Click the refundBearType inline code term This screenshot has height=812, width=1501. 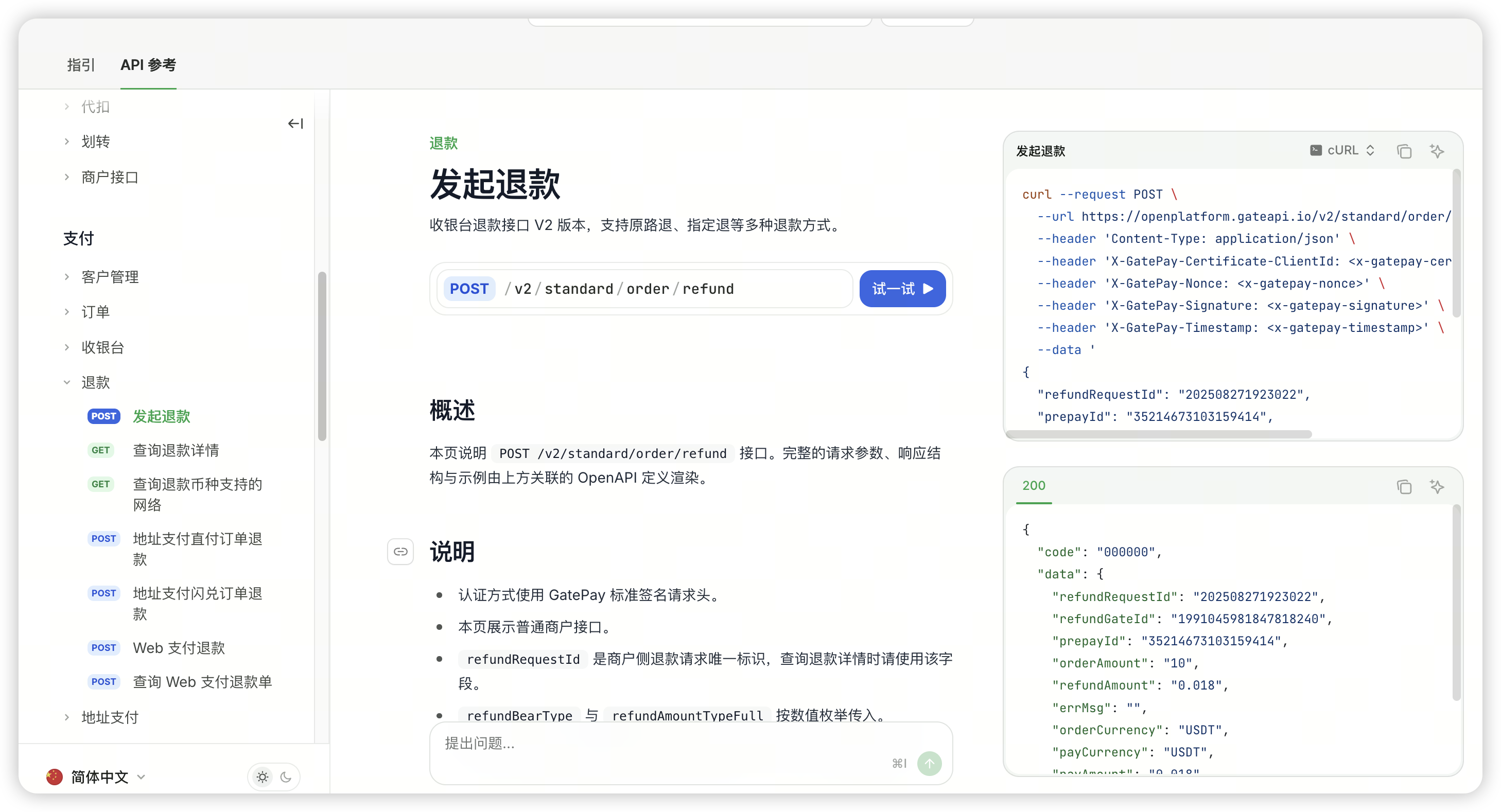tap(519, 715)
